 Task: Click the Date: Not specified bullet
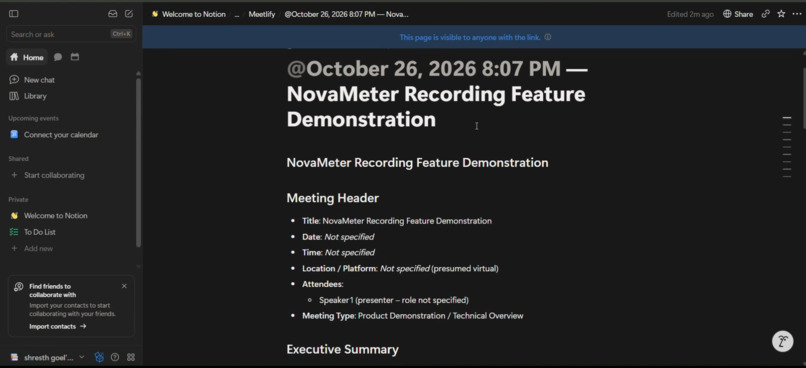[x=338, y=237]
